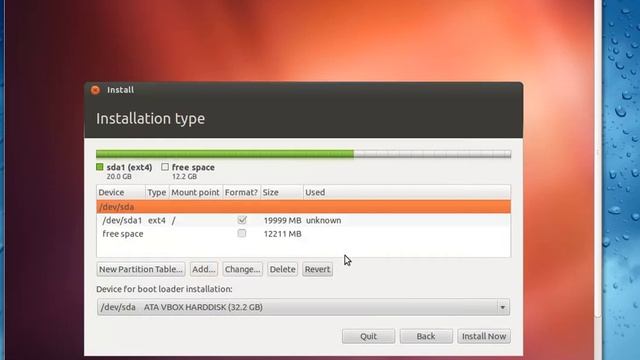Click the 'sda1 (ext4)' legend label
The height and width of the screenshot is (360, 640).
click(129, 167)
